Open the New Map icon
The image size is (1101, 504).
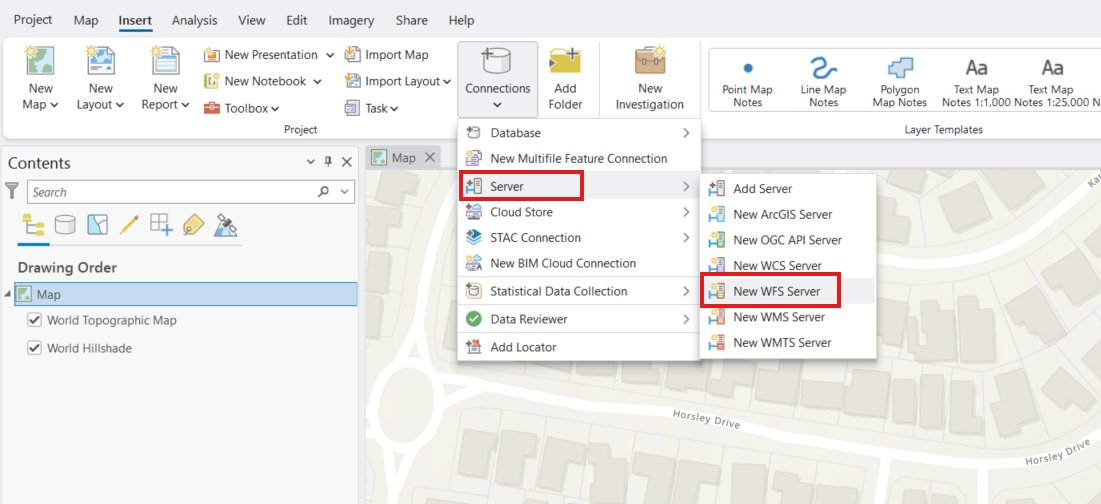tap(41, 60)
